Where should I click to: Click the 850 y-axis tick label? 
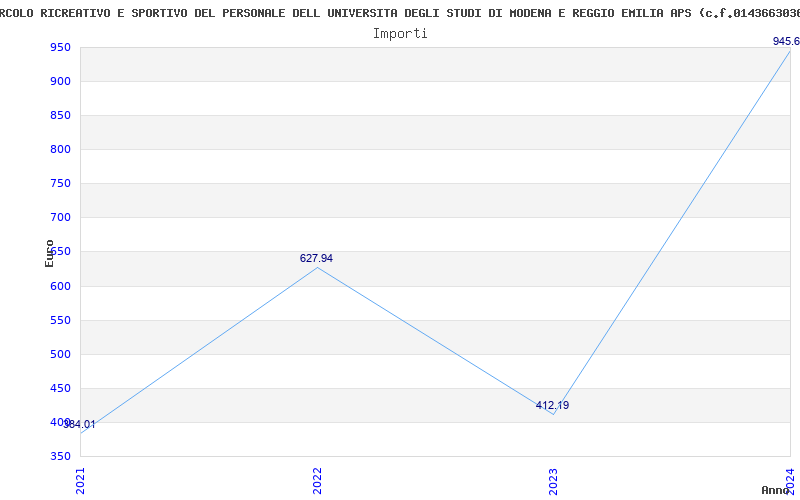point(60,116)
